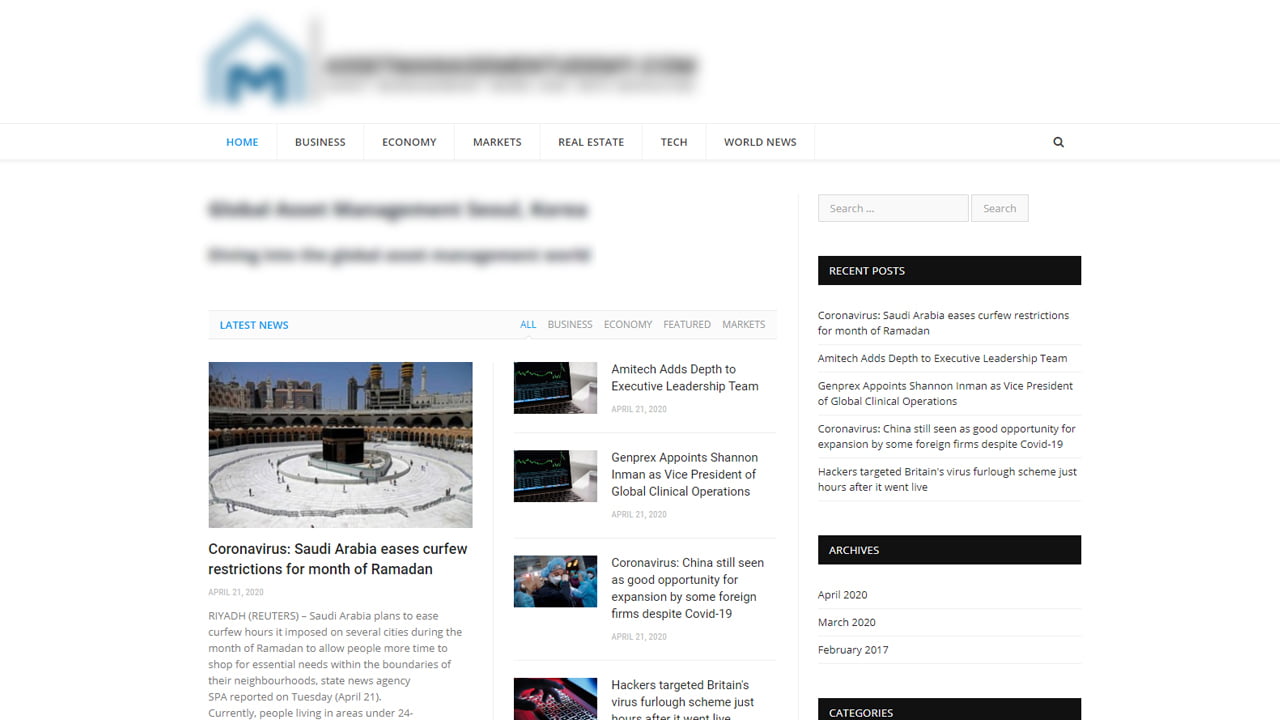The image size is (1280, 720).
Task: Open February 2017 archive link
Action: click(852, 650)
